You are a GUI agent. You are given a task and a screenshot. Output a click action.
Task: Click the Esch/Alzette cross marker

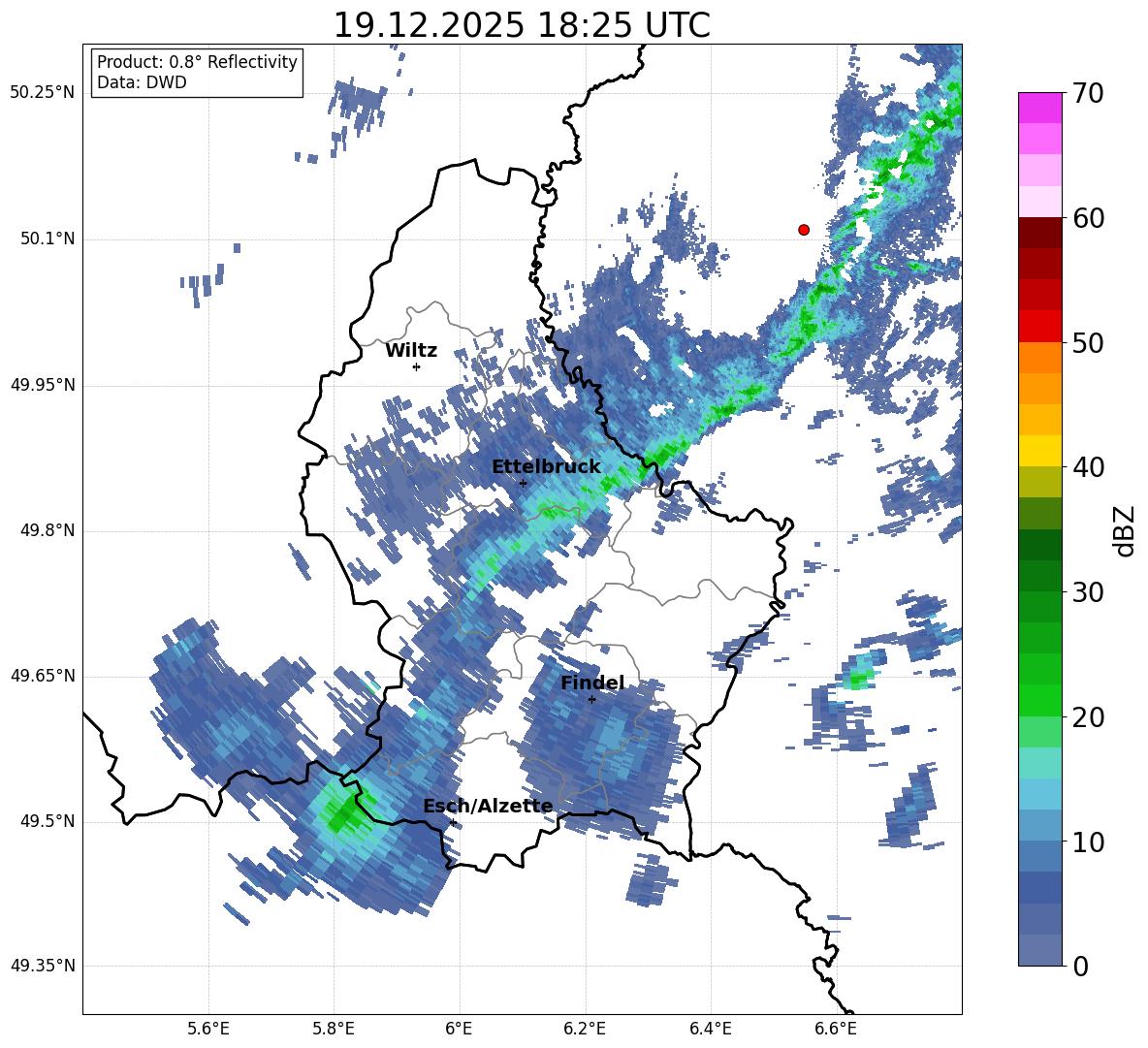[x=453, y=822]
